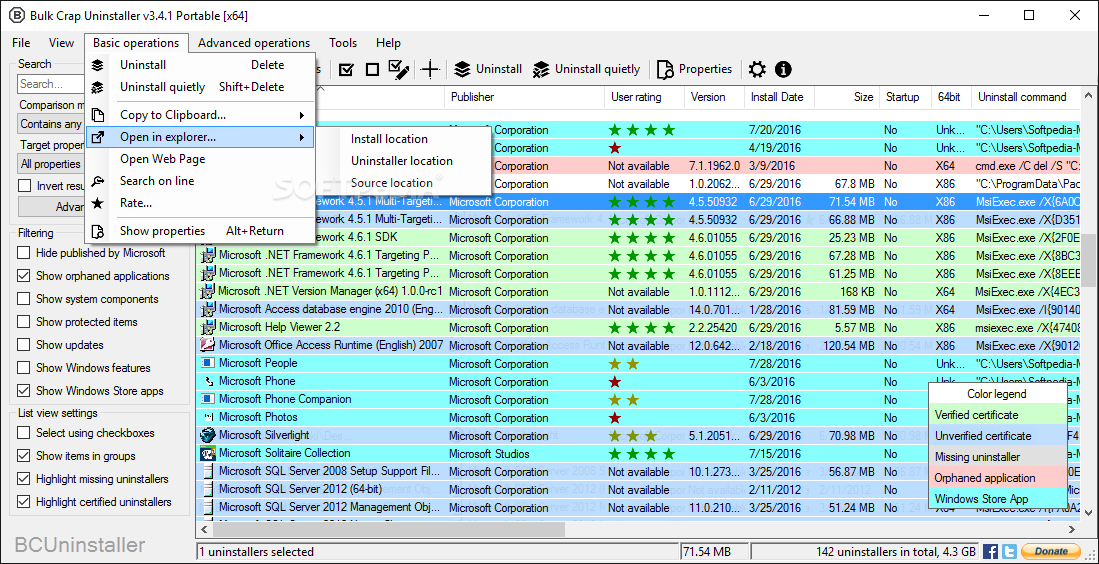Viewport: 1099px width, 564px height.
Task: Click the Microsoft Help Viewer 2.2 row icon
Action: click(x=207, y=327)
